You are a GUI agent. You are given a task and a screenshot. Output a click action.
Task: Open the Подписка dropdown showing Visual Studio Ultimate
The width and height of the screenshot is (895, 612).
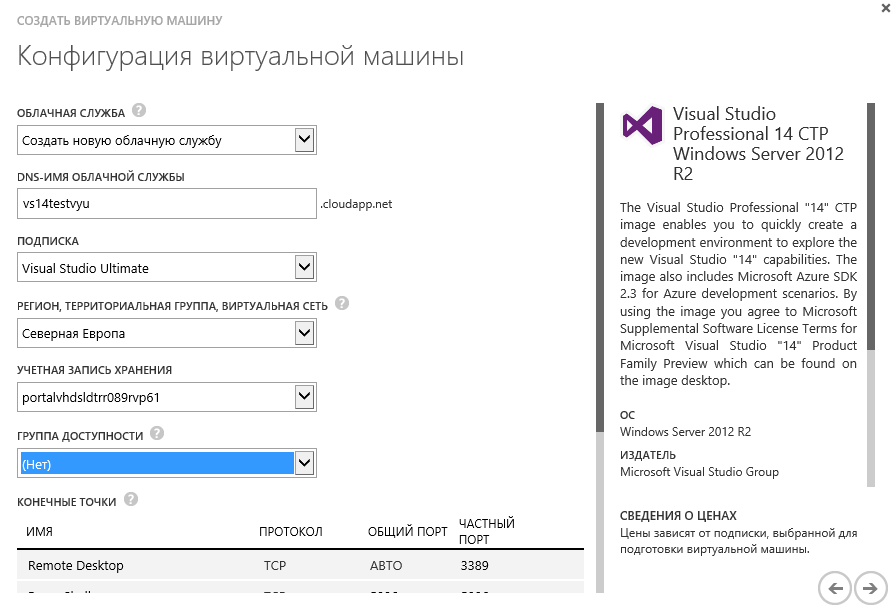pos(167,268)
